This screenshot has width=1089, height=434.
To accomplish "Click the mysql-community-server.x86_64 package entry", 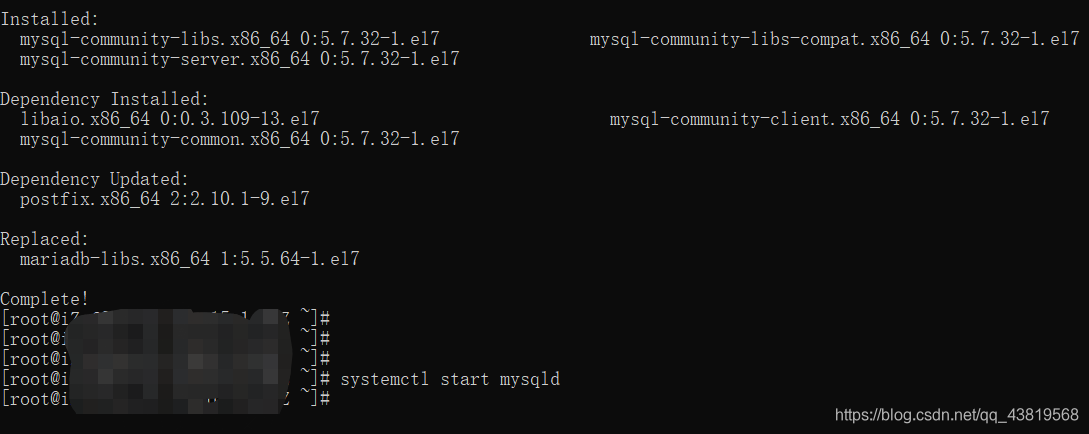I will click(x=165, y=59).
